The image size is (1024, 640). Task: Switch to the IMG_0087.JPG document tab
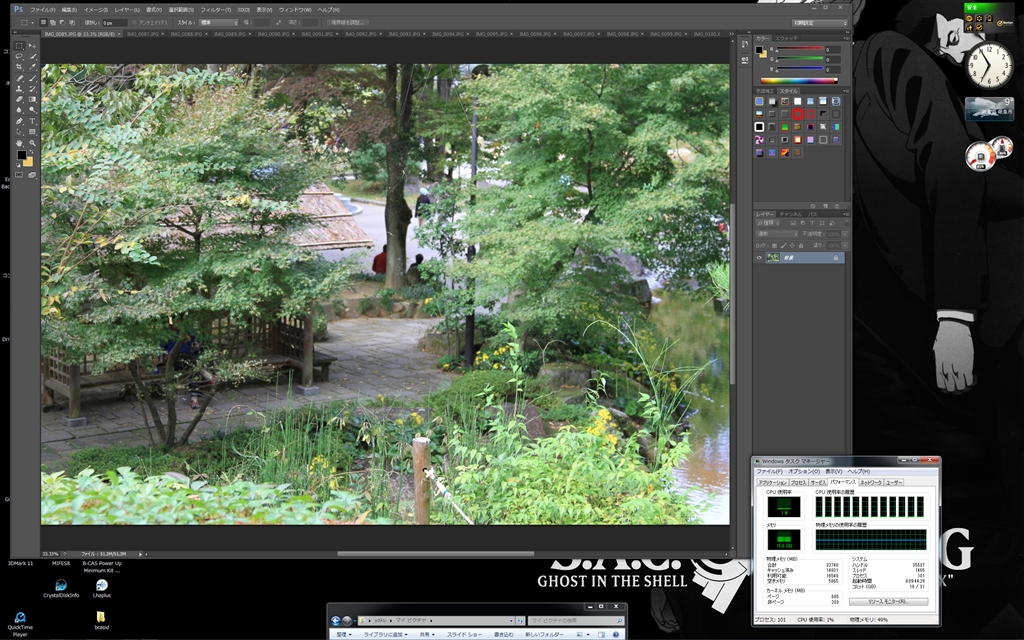(x=144, y=34)
